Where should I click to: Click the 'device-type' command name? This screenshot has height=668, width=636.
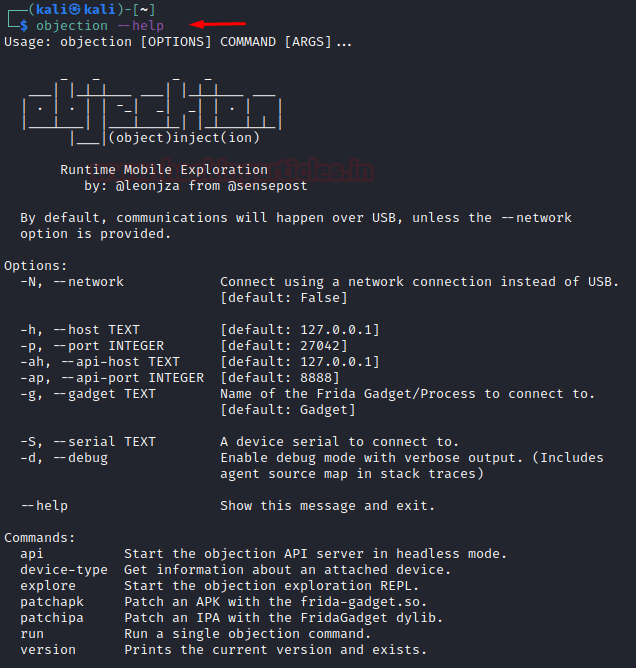coord(64,570)
